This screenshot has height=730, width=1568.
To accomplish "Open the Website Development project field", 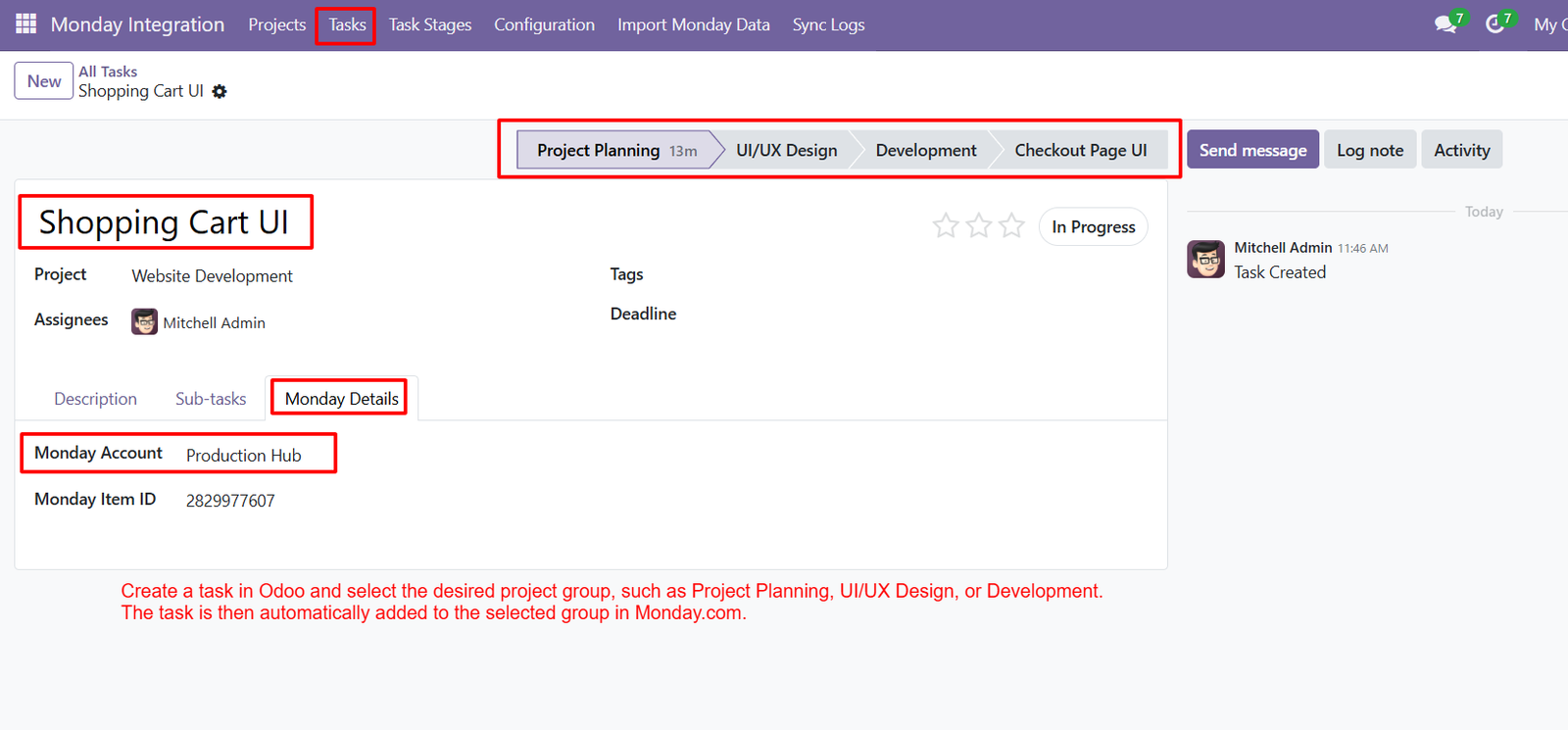I will pyautogui.click(x=213, y=276).
